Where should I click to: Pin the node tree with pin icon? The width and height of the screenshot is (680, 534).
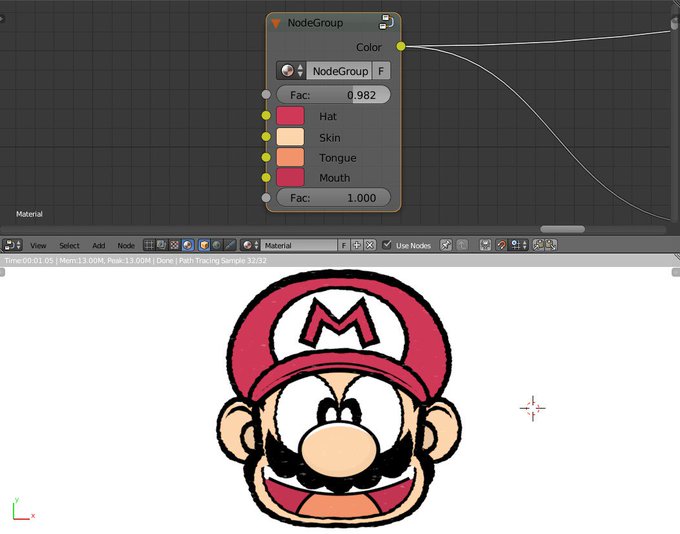[x=445, y=245]
